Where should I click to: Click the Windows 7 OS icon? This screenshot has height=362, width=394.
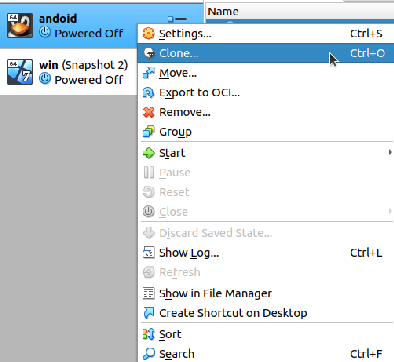[x=20, y=72]
